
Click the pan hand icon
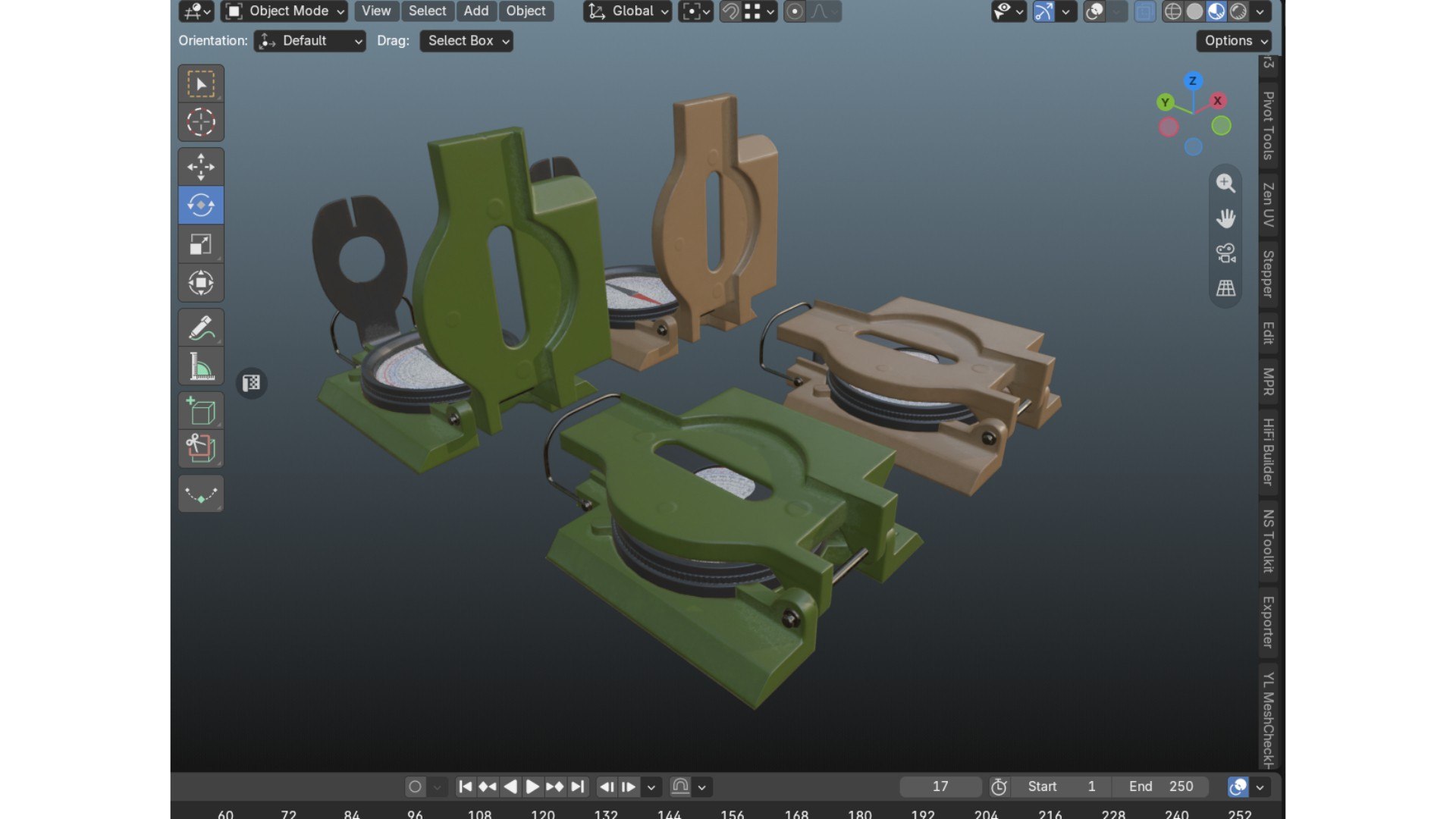click(x=1225, y=218)
